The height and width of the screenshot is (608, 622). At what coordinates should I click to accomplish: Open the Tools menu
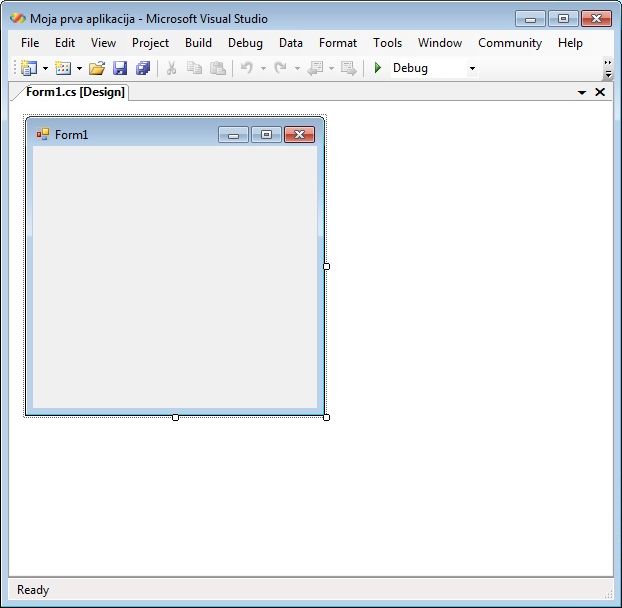pyautogui.click(x=388, y=43)
